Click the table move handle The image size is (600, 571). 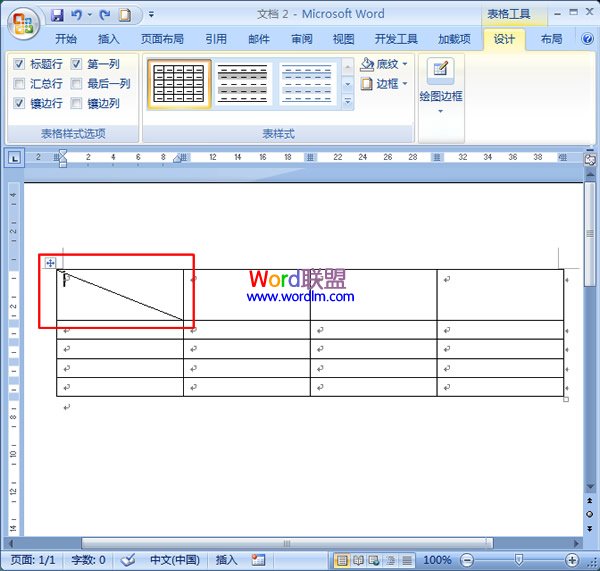[50, 262]
